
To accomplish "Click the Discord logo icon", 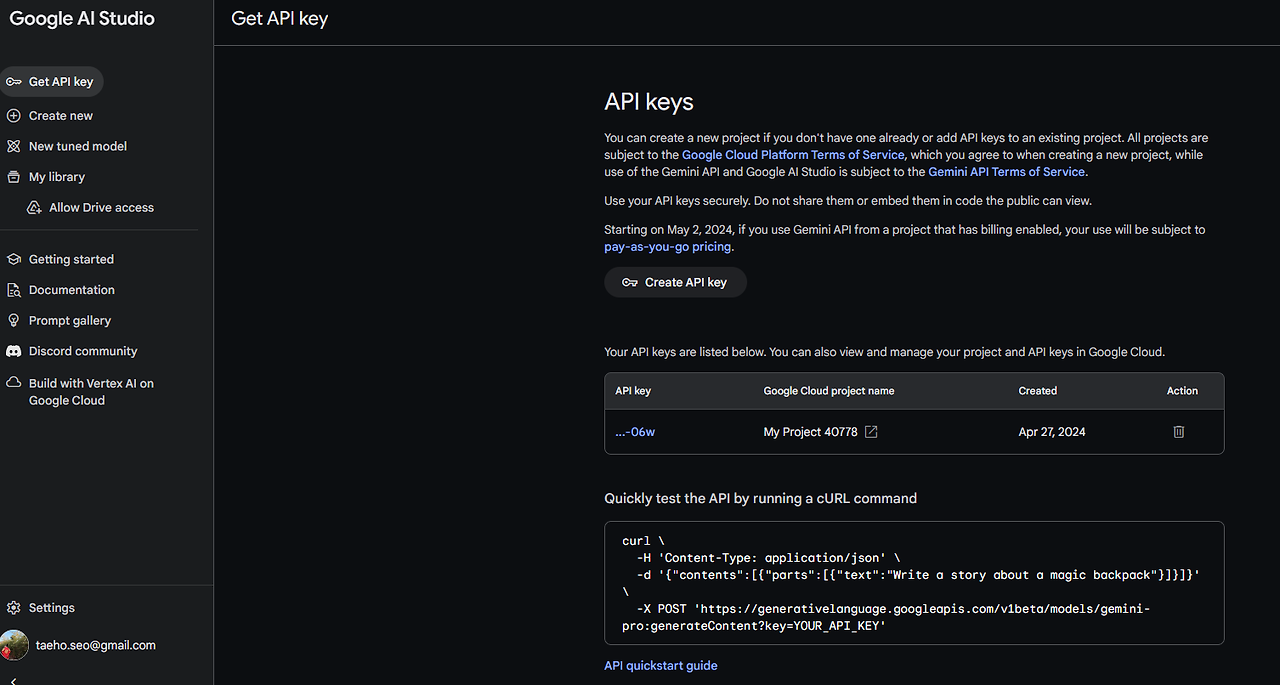I will pyautogui.click(x=14, y=351).
